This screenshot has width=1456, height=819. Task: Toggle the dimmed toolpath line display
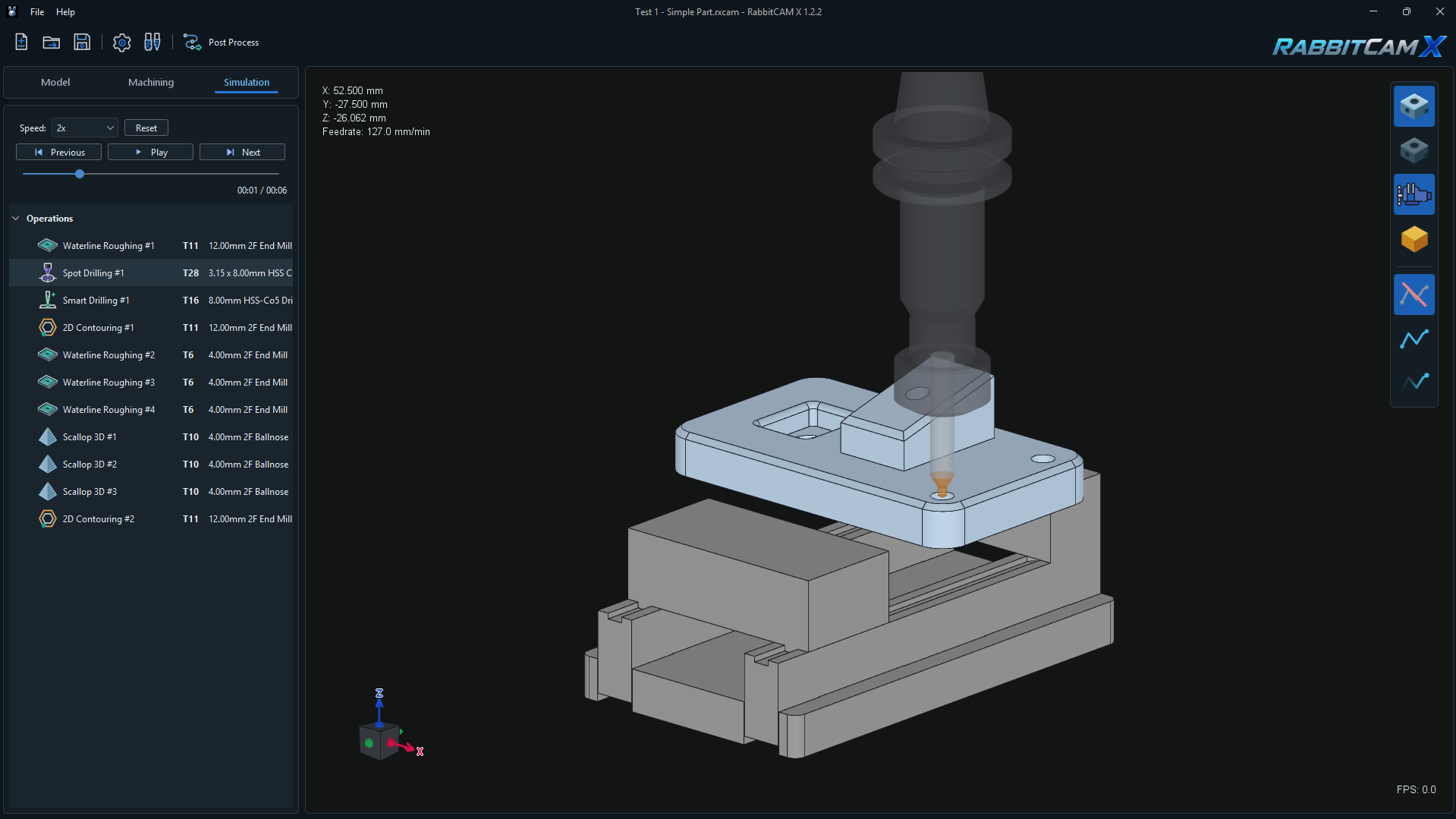point(1414,383)
